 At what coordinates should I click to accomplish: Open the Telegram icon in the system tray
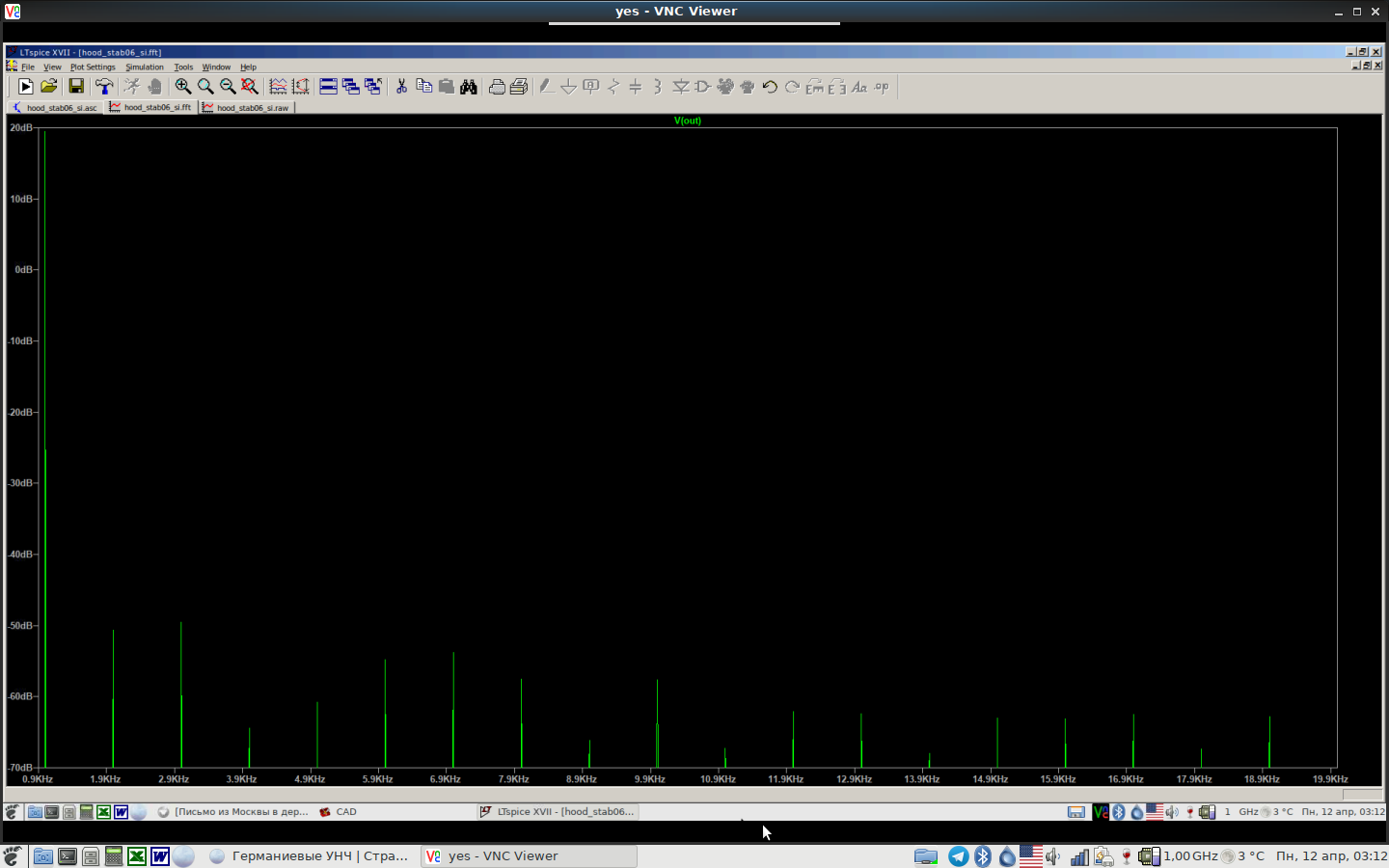click(958, 856)
